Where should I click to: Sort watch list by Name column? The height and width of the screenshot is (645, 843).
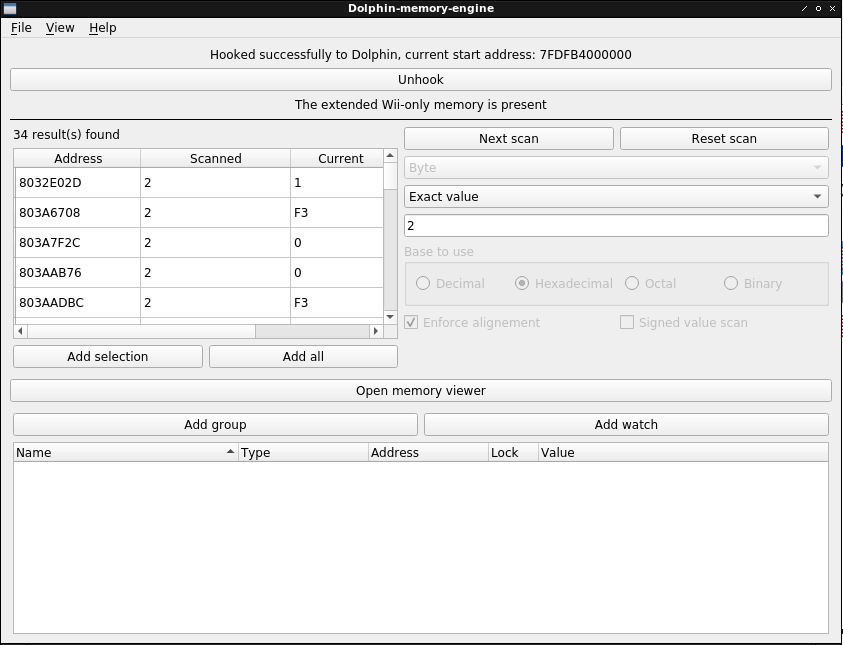coord(126,453)
